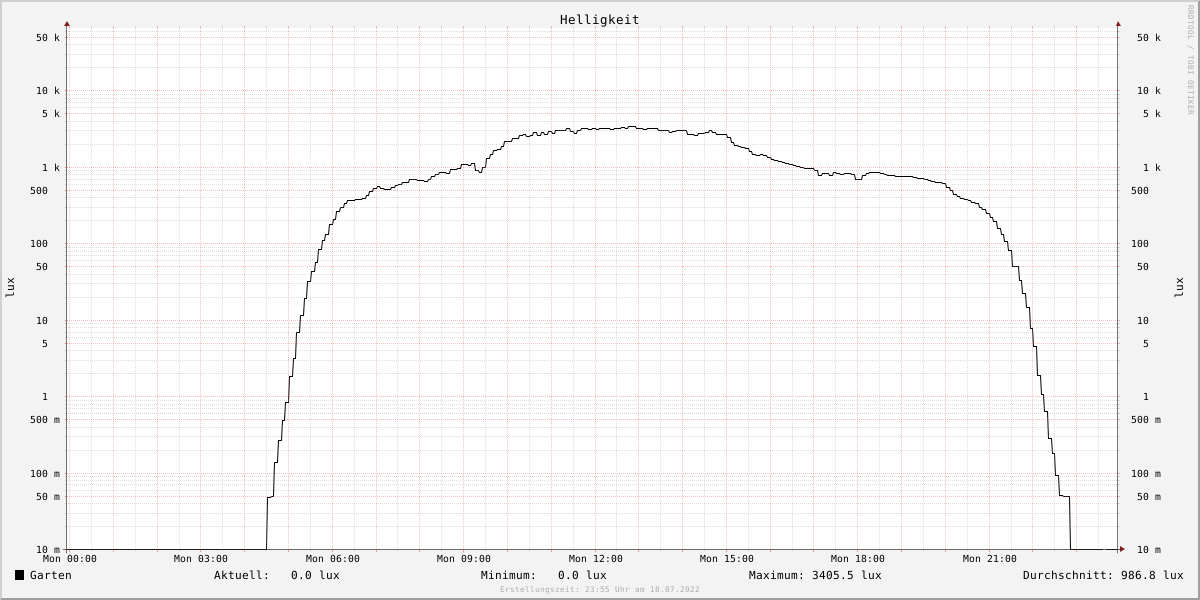Click the left lux axis title
1200x600 pixels.
coord(10,287)
